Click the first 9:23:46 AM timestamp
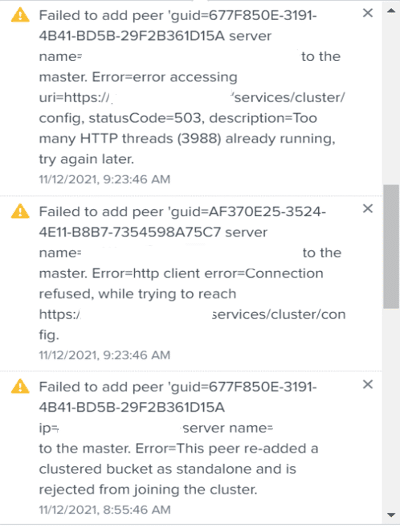Viewport: 400px width, 530px height. 104,179
